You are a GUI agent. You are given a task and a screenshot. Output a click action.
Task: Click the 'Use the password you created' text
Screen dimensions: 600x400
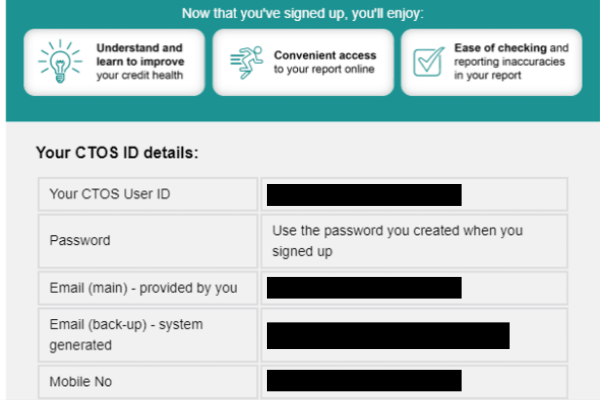tap(397, 241)
